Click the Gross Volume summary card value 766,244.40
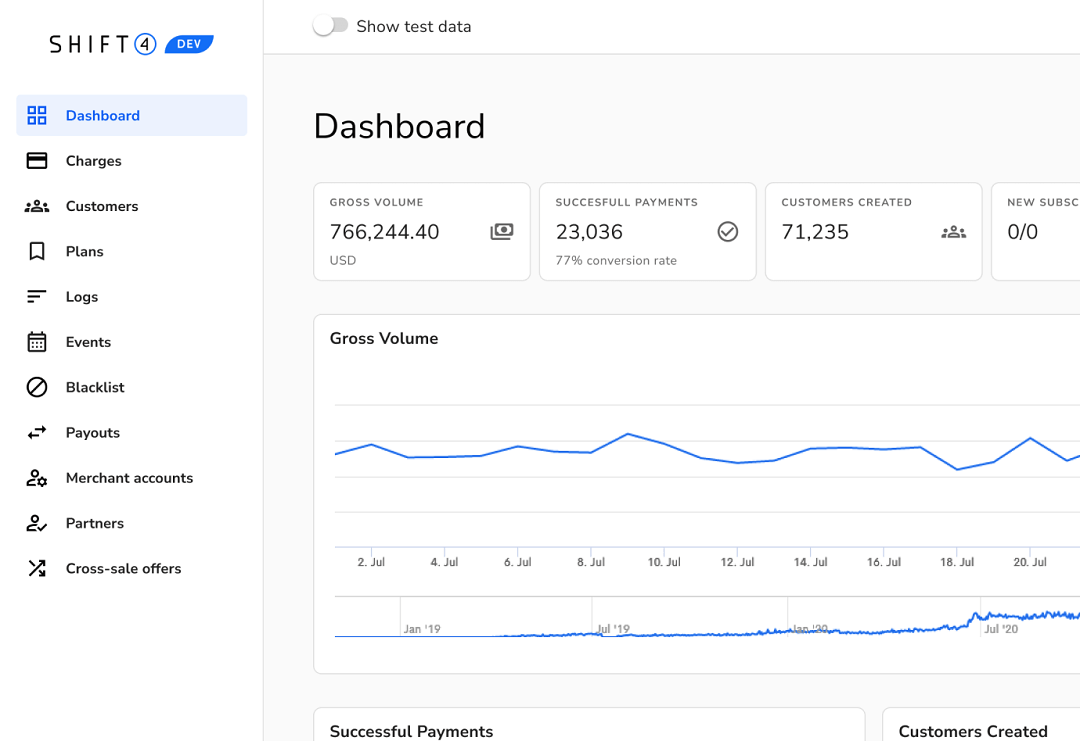The width and height of the screenshot is (1080, 741). point(384,232)
